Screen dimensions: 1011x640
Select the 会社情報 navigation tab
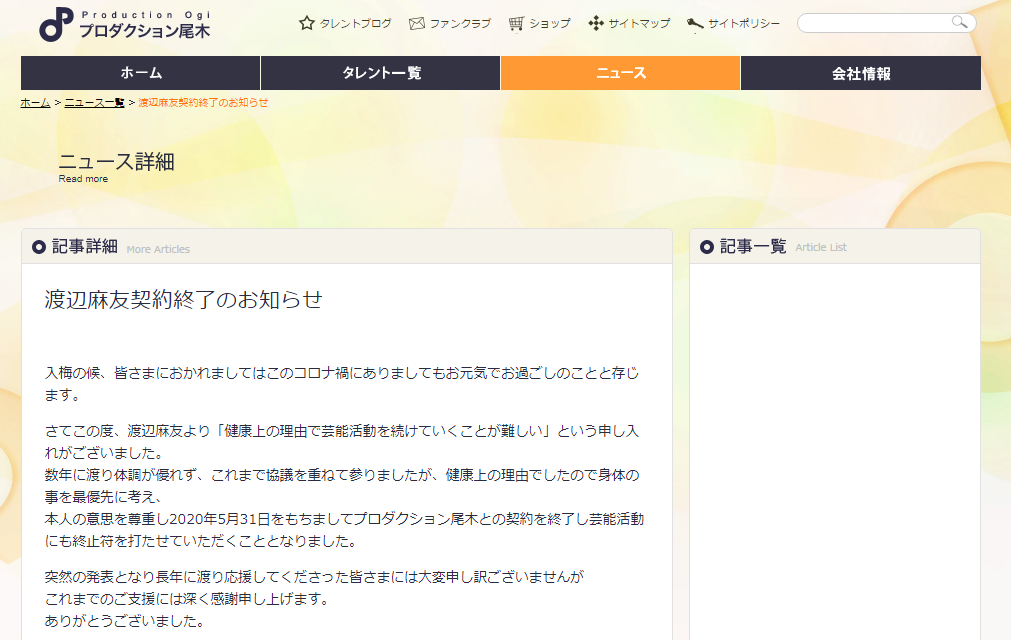click(x=861, y=73)
